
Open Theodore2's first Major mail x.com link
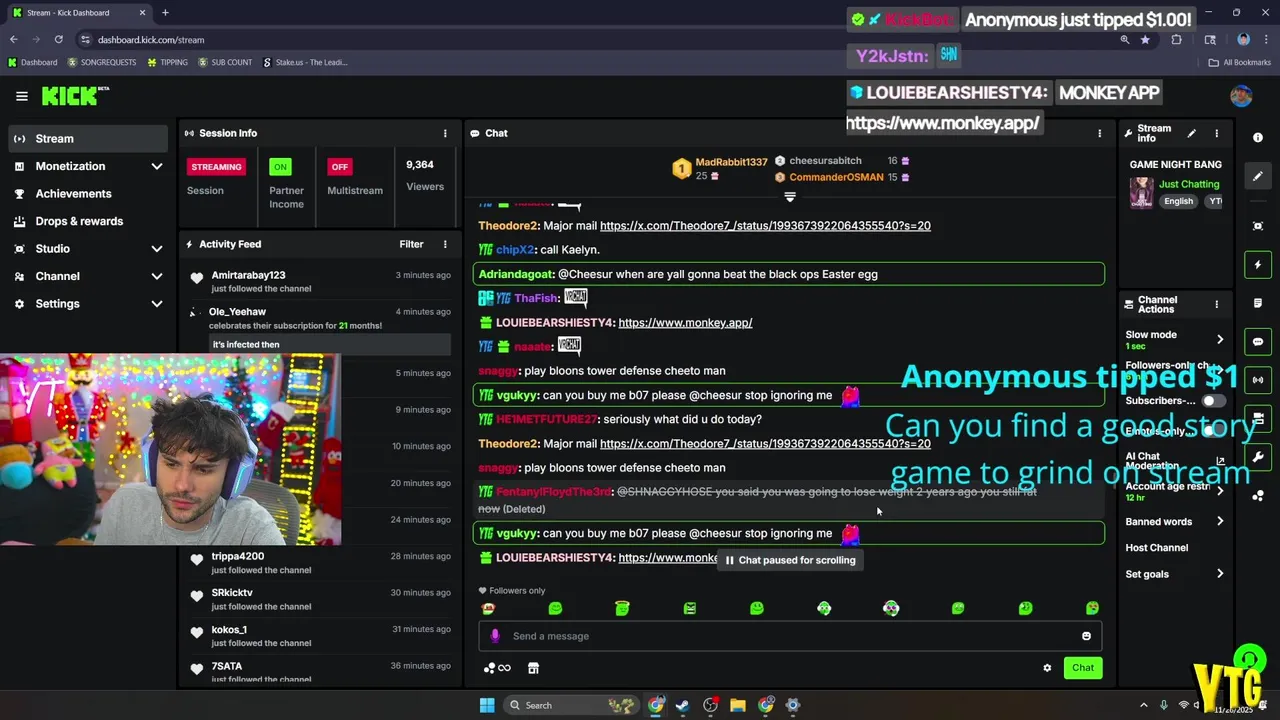click(x=765, y=226)
